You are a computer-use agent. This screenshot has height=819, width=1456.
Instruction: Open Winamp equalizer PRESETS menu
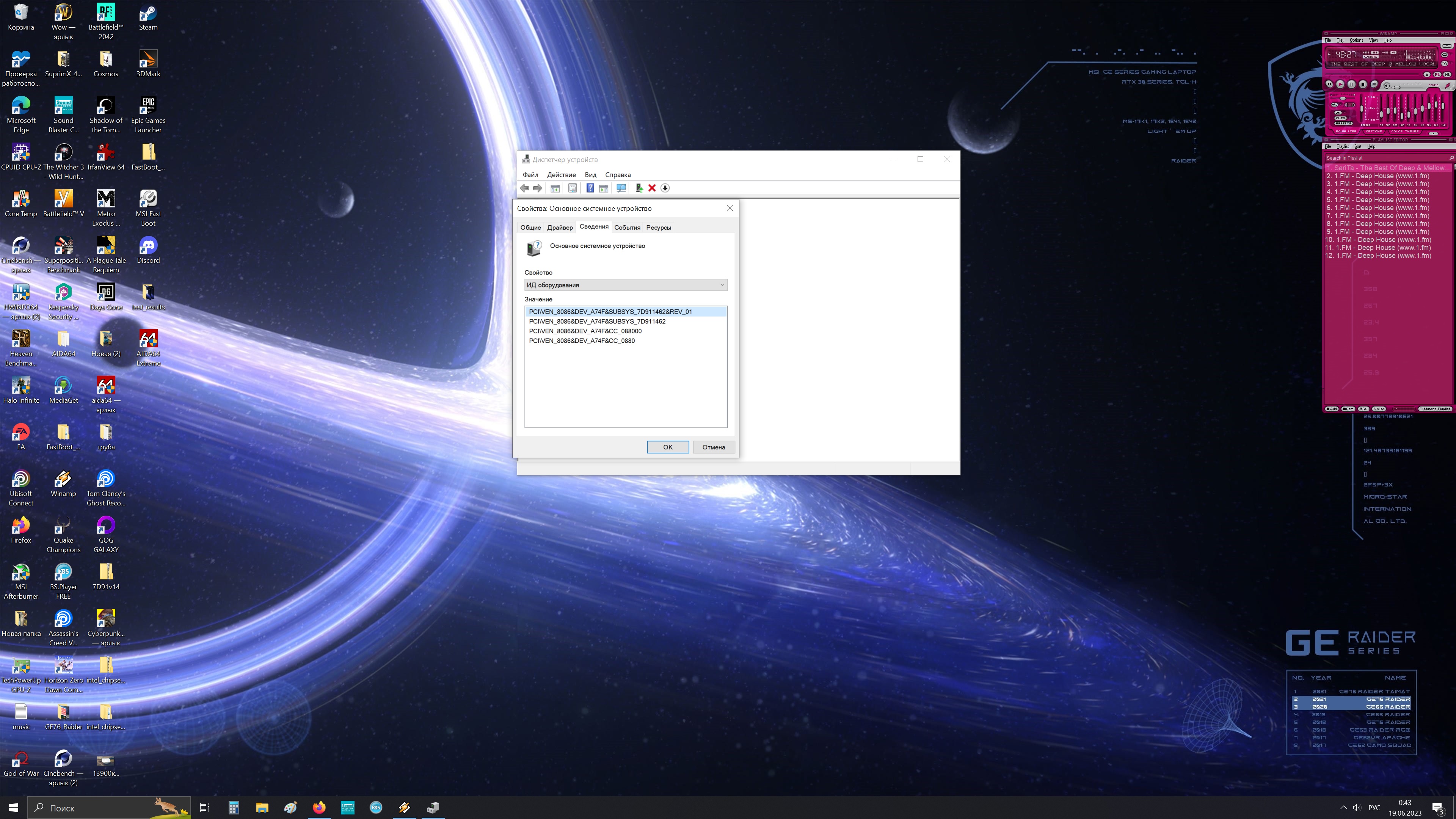click(1343, 124)
